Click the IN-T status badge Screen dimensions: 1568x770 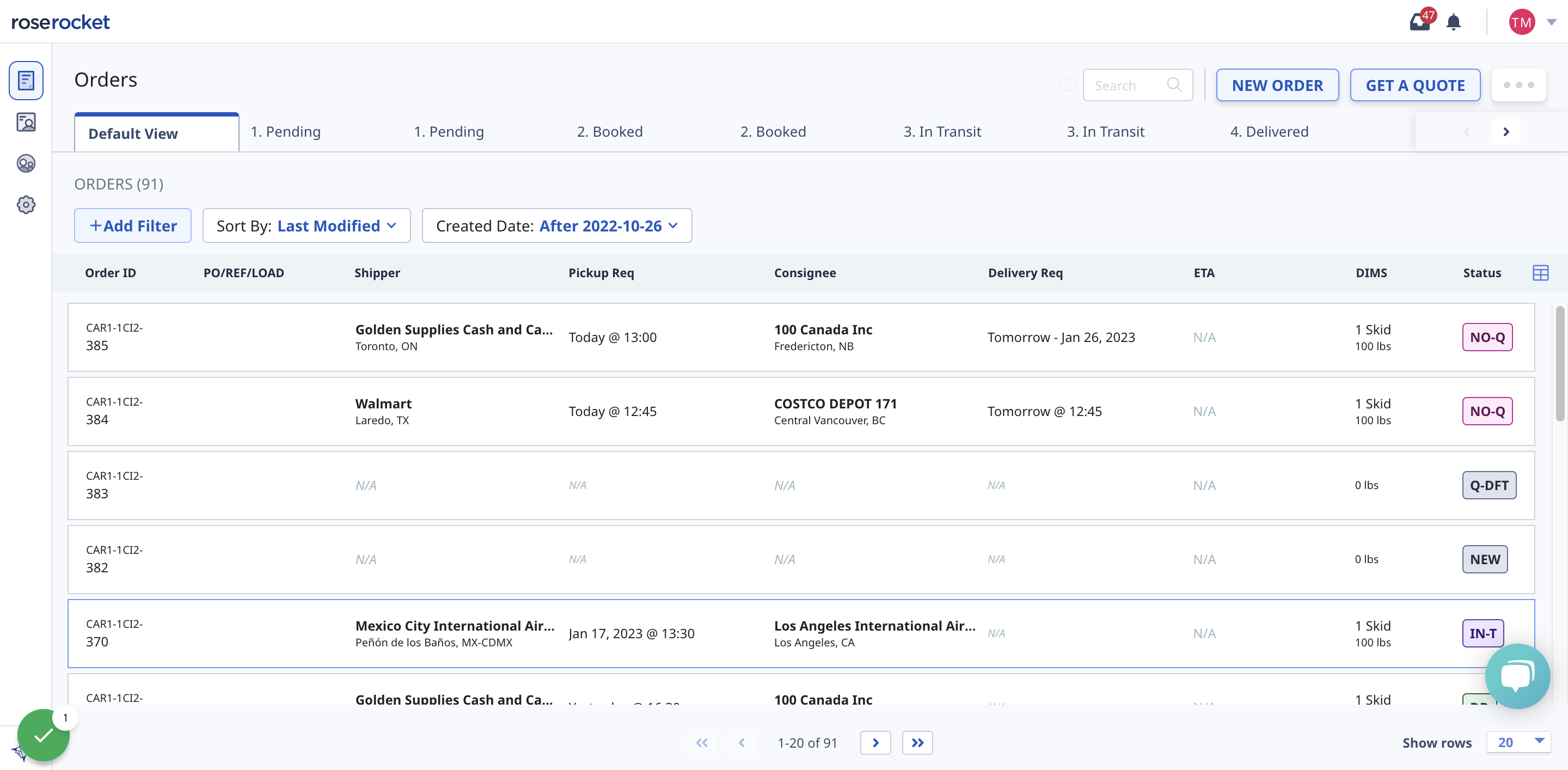(x=1483, y=634)
